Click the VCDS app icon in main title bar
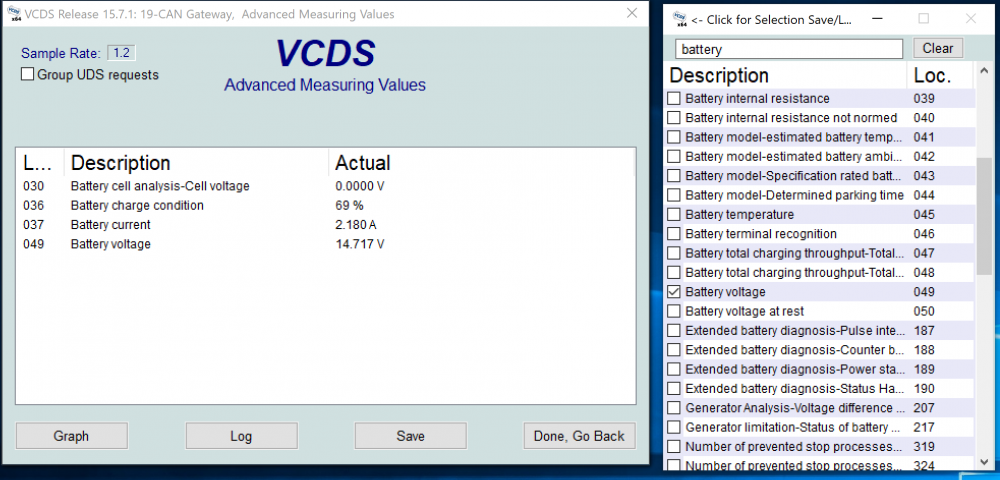Viewport: 1000px width, 480px height. point(12,14)
